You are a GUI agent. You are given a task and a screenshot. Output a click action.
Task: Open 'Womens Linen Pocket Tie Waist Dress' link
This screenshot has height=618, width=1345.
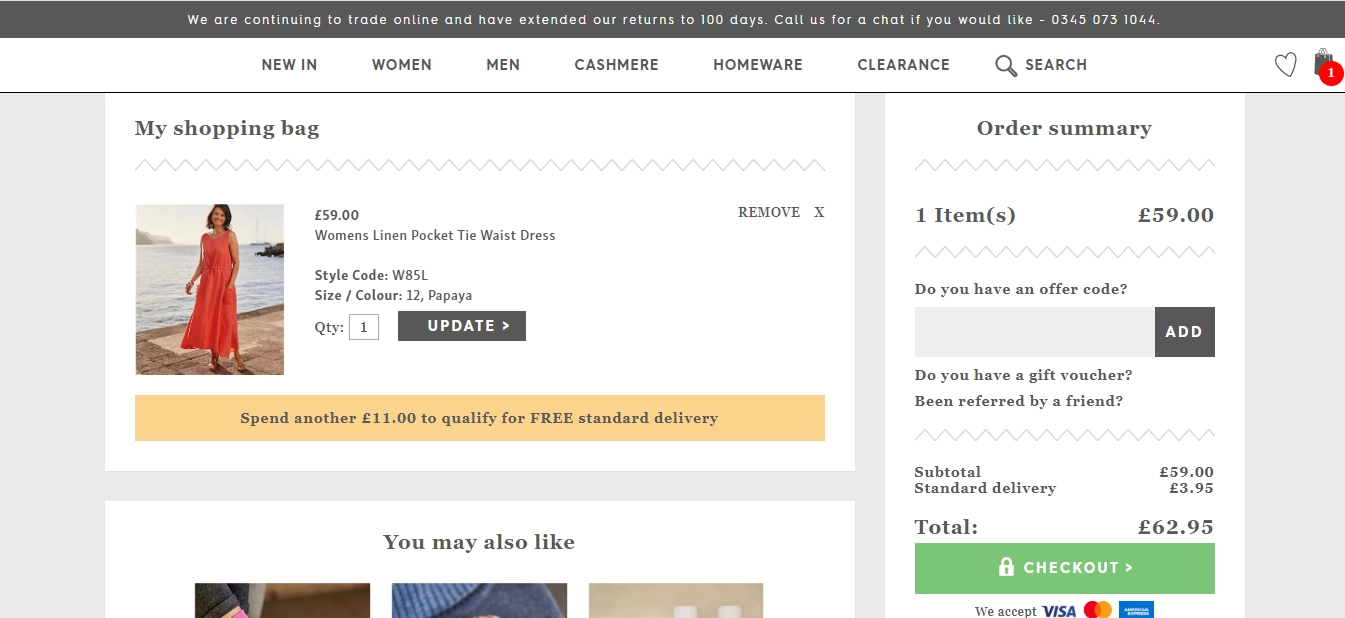coord(435,236)
